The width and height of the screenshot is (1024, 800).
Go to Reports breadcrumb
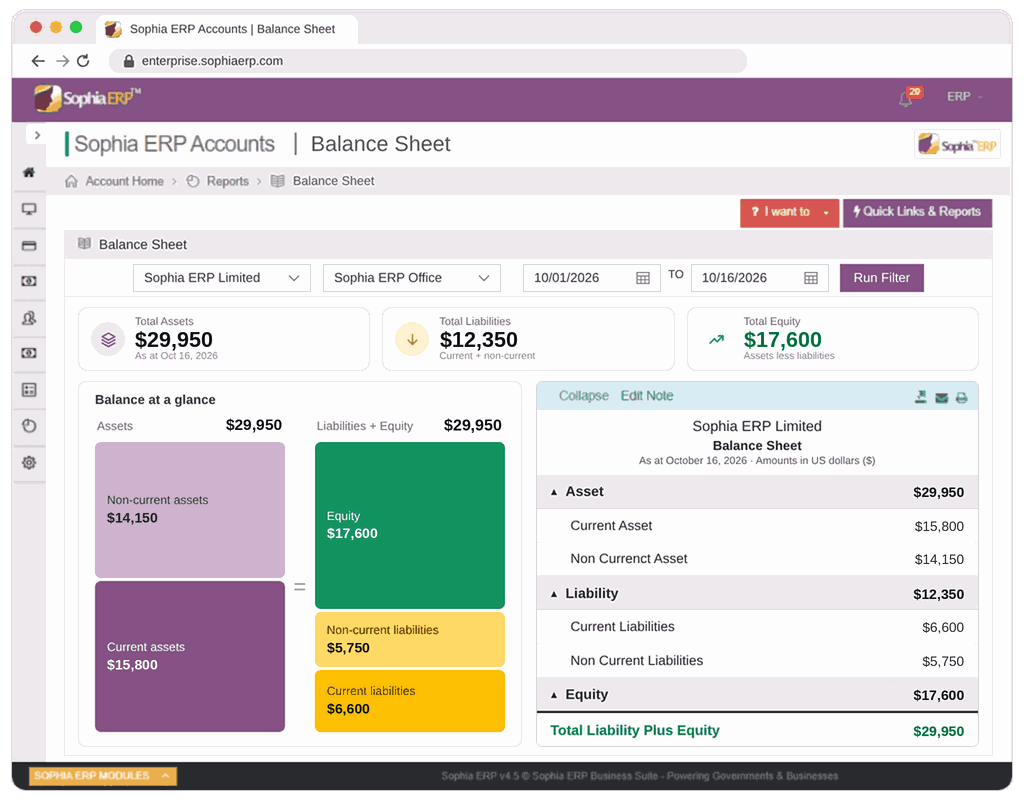click(x=227, y=181)
